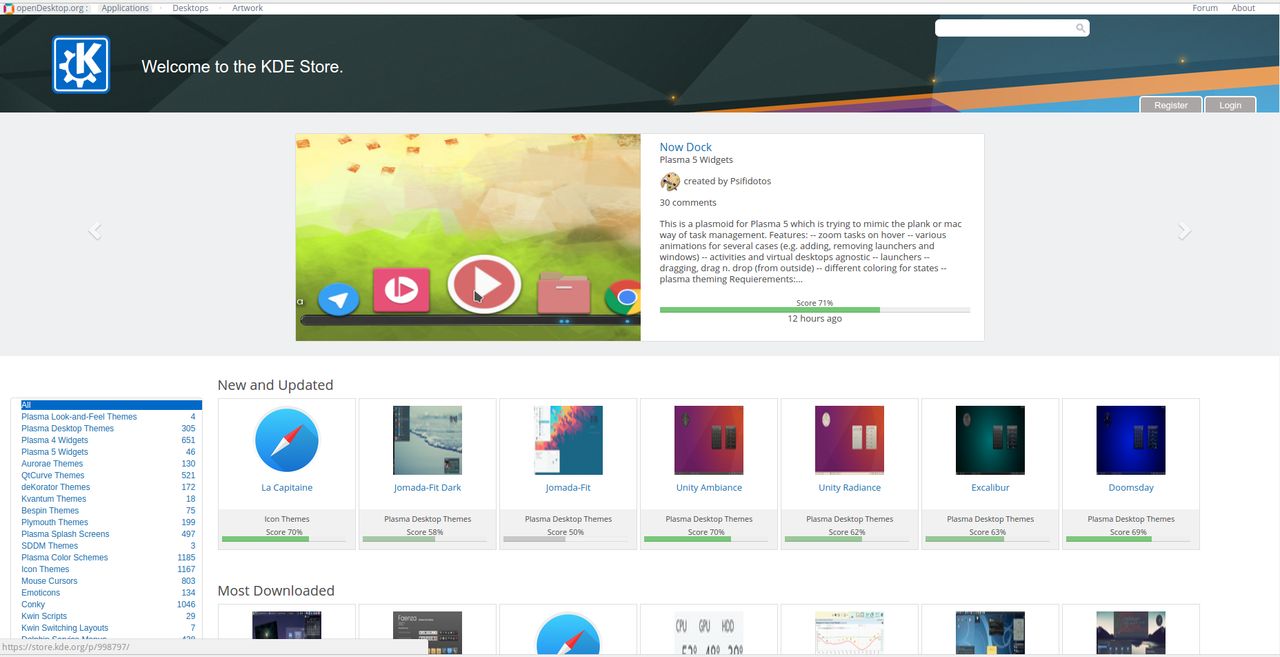Open Unity Ambiance thumbnail
This screenshot has height=657, width=1280.
click(709, 440)
